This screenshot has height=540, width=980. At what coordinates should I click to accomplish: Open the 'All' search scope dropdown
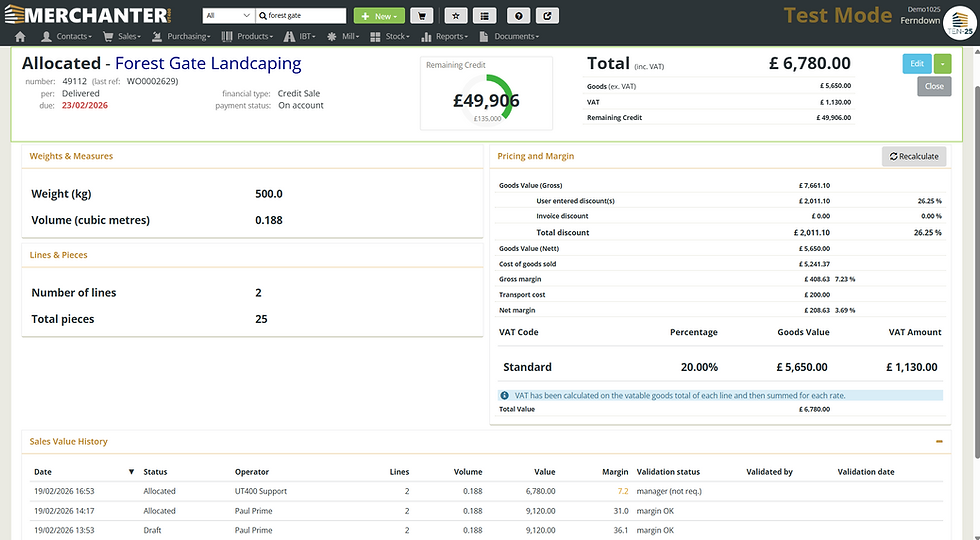(x=228, y=16)
